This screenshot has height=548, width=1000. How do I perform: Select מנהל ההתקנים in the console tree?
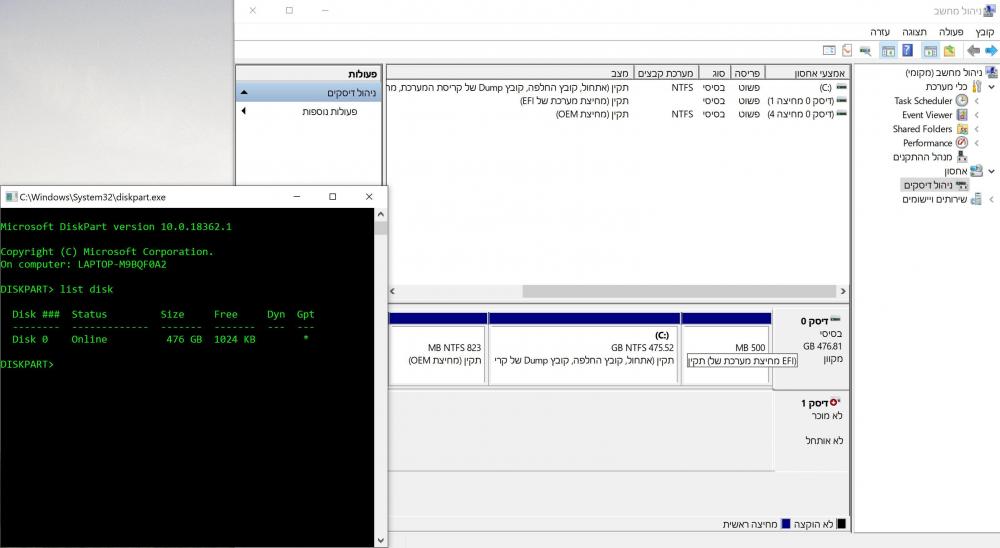point(922,157)
